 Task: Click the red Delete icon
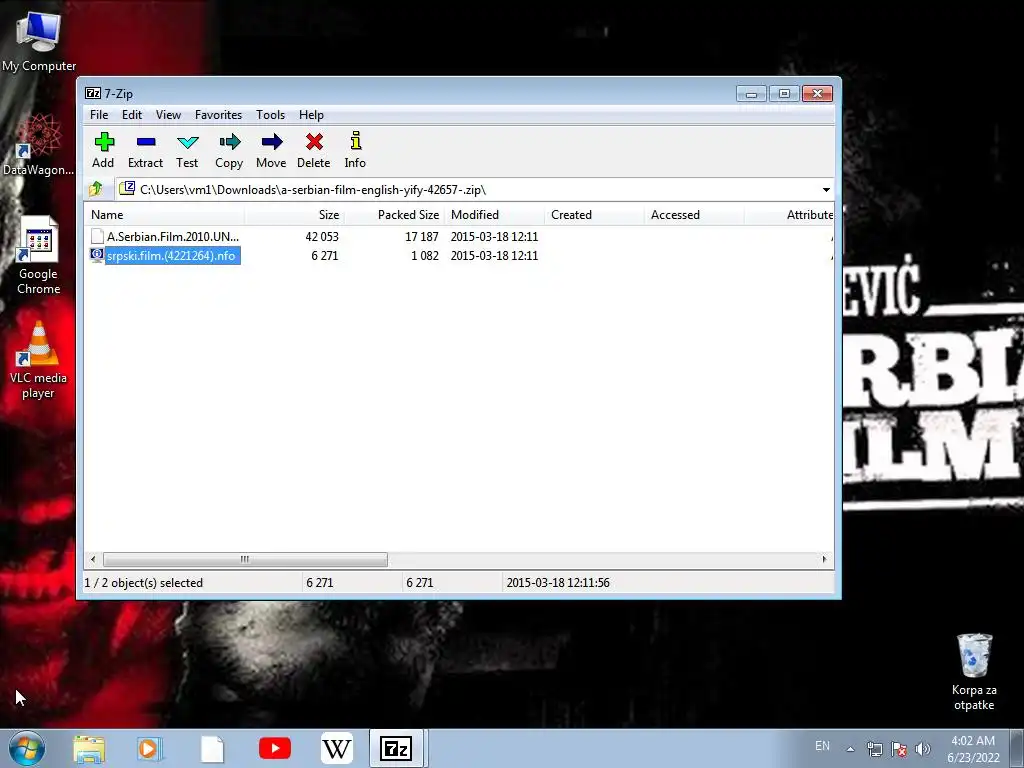[x=314, y=142]
